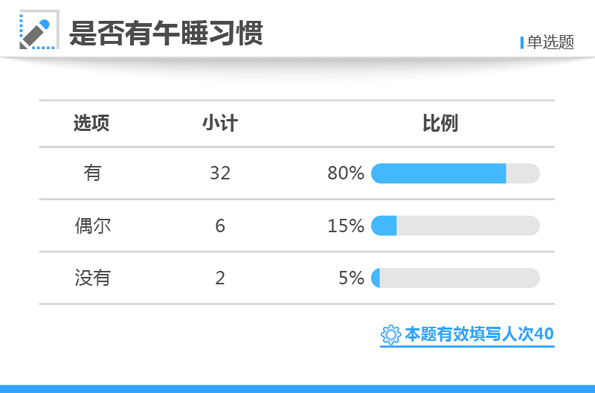Click the 5% progress bar
The width and height of the screenshot is (595, 393).
pyautogui.click(x=455, y=278)
